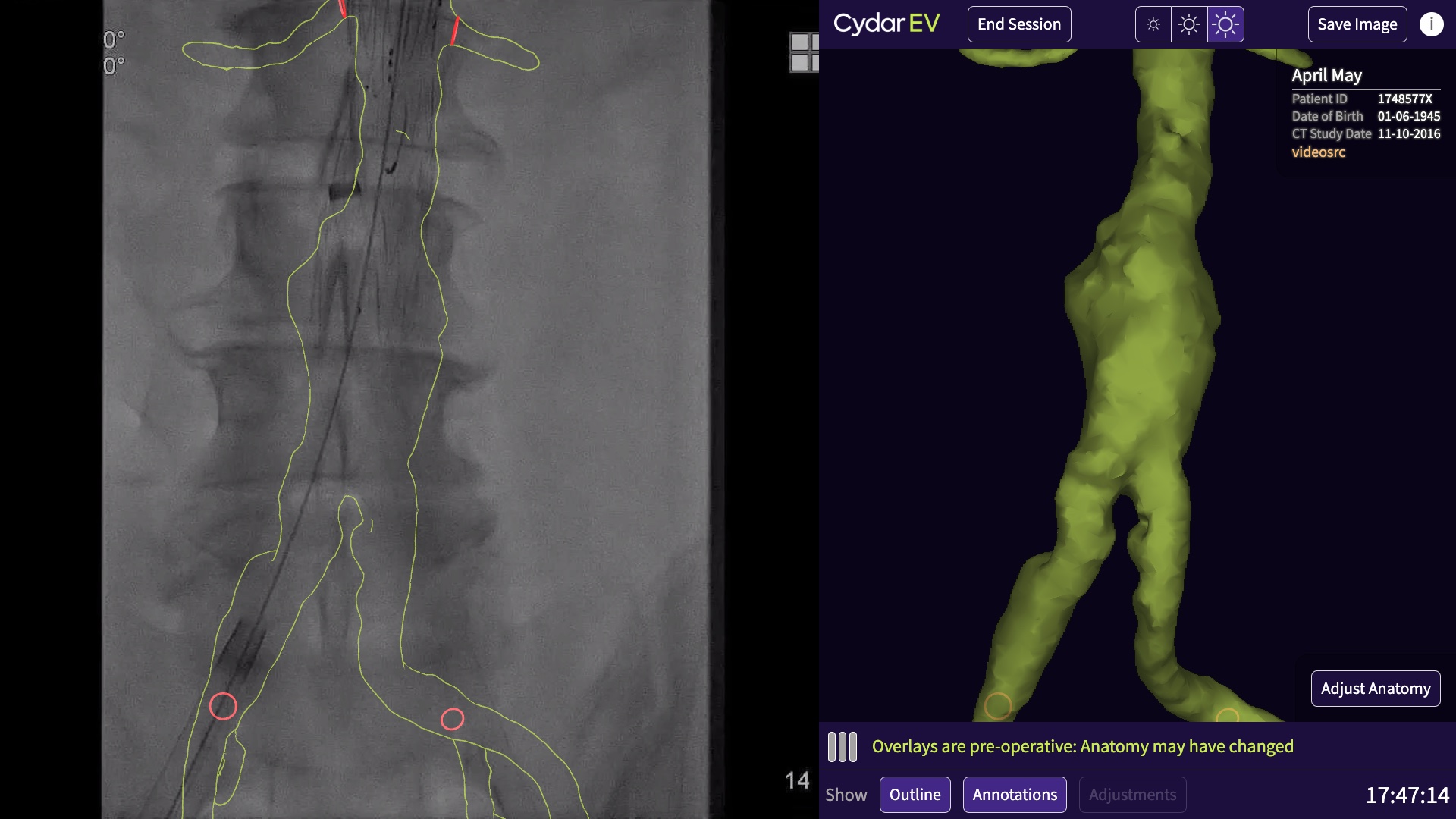
Task: Select the high brightness display setting
Action: click(1225, 23)
